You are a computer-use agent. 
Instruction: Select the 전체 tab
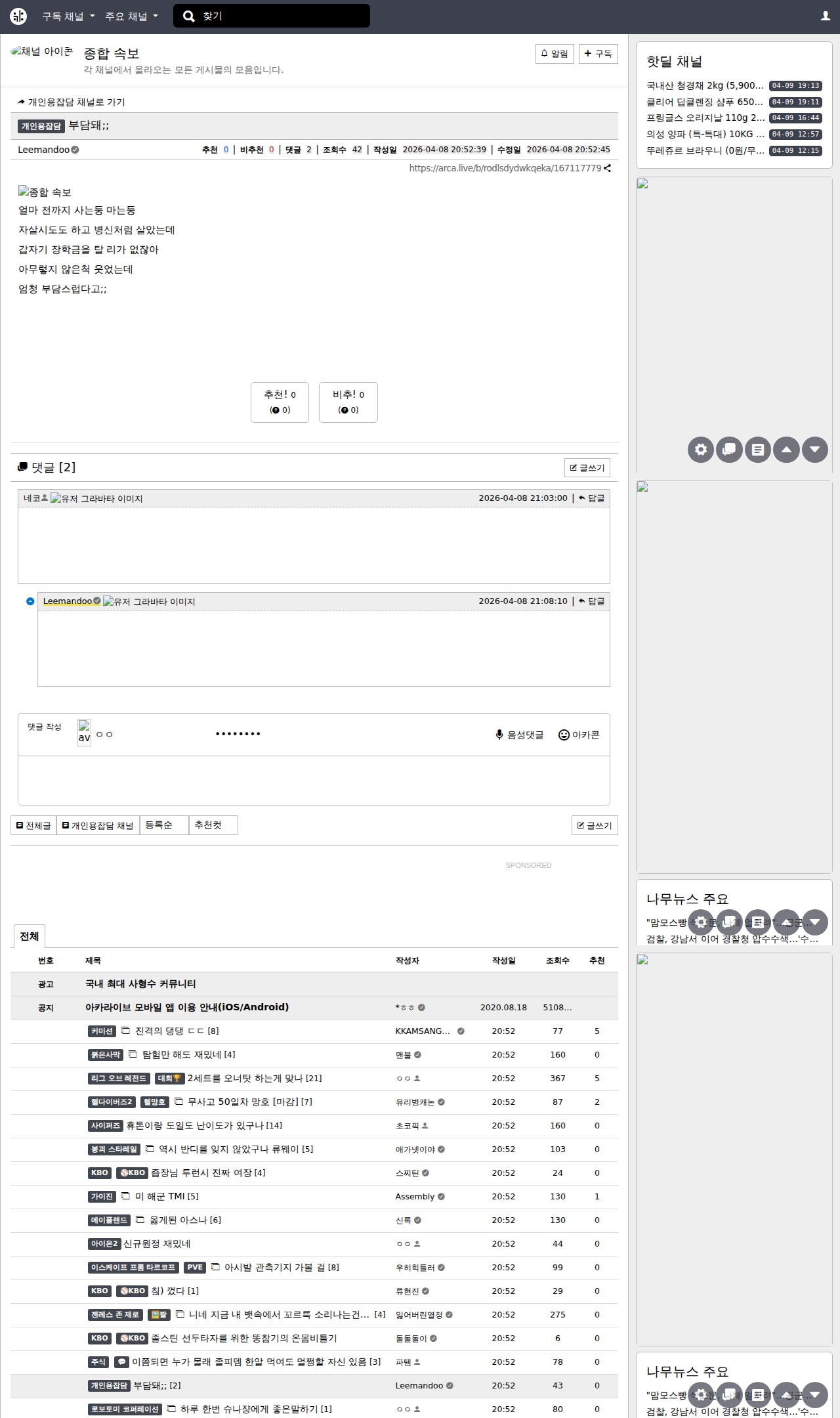coord(29,936)
